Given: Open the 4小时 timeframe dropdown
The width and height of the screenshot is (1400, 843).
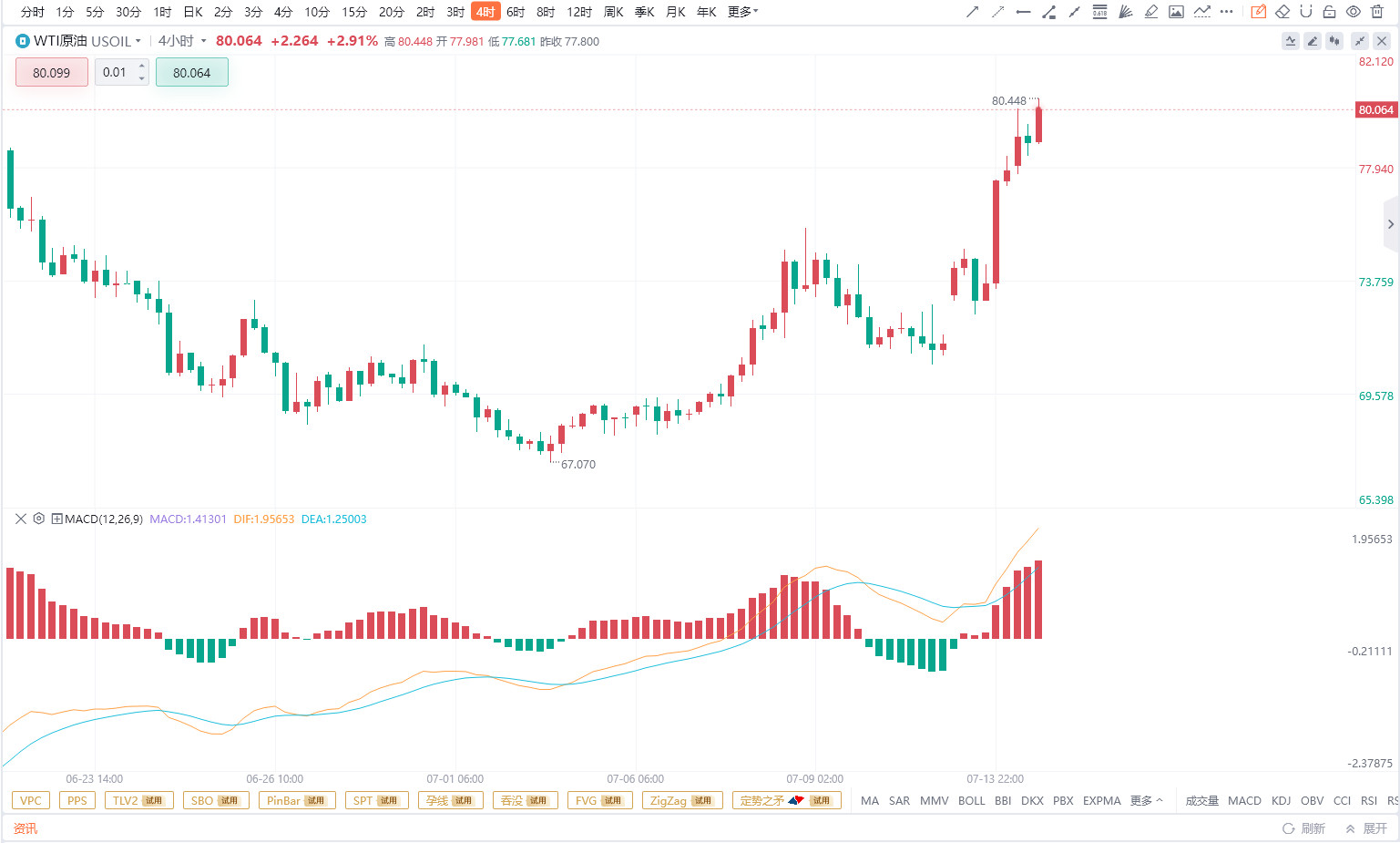Looking at the screenshot, I should (x=182, y=41).
